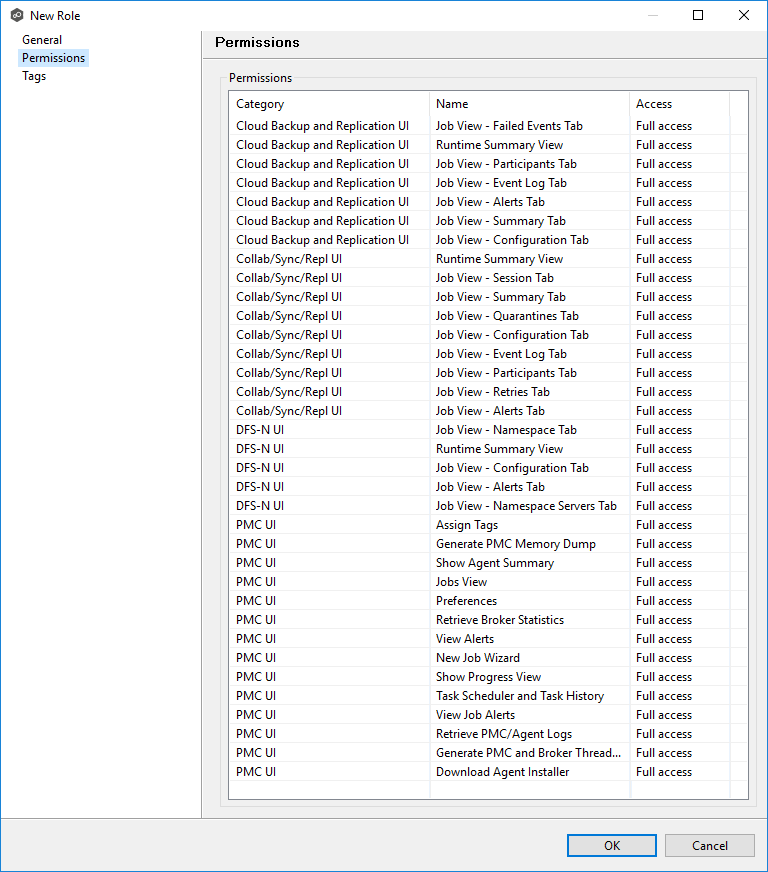Switch to the Tags section
This screenshot has height=872, width=768.
click(x=34, y=76)
